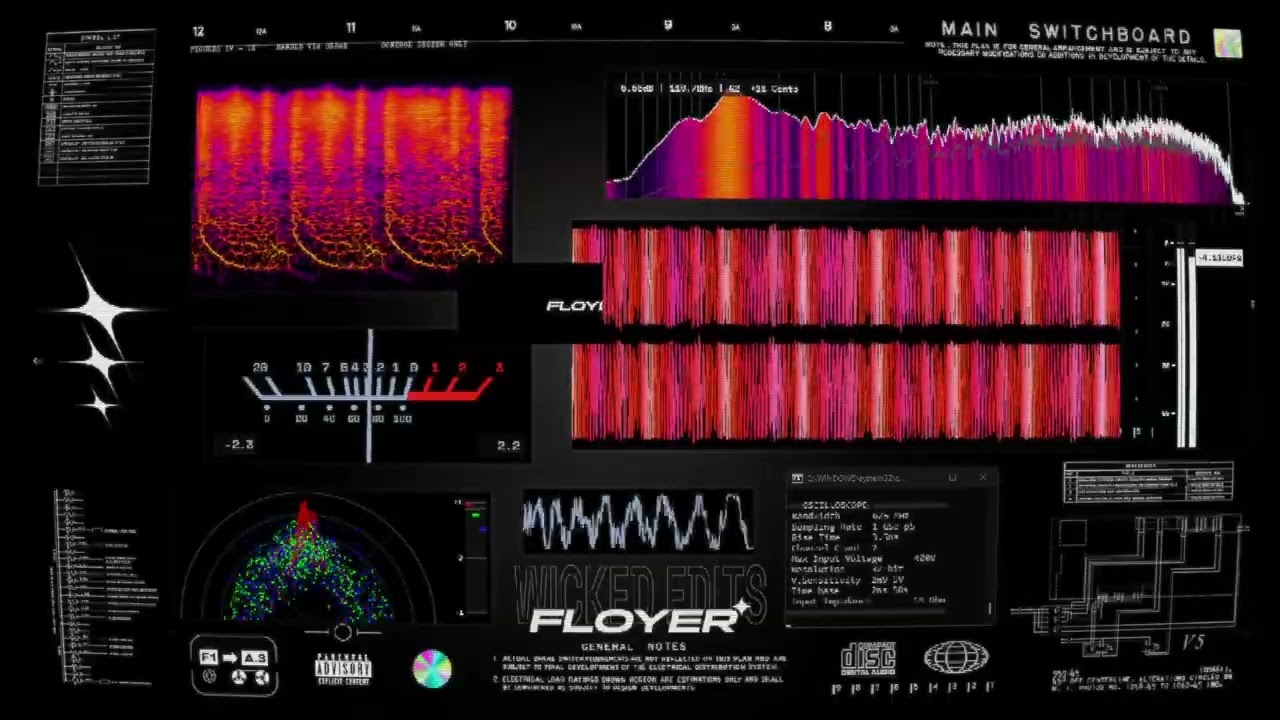Image resolution: width=1280 pixels, height=720 pixels.
Task: Click the lower waveform channel
Action: 847,391
